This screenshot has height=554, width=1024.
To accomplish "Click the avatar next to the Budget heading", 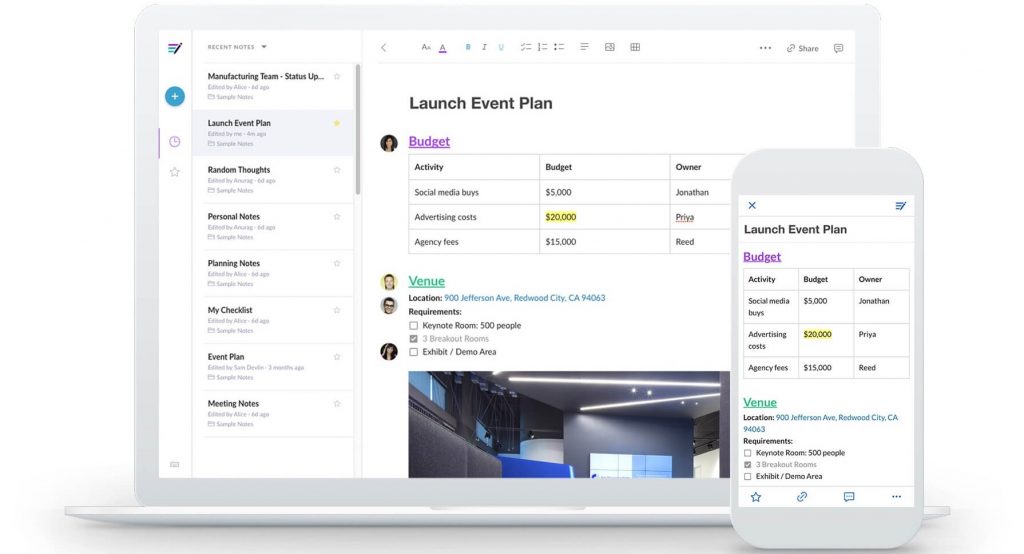I will click(x=389, y=143).
